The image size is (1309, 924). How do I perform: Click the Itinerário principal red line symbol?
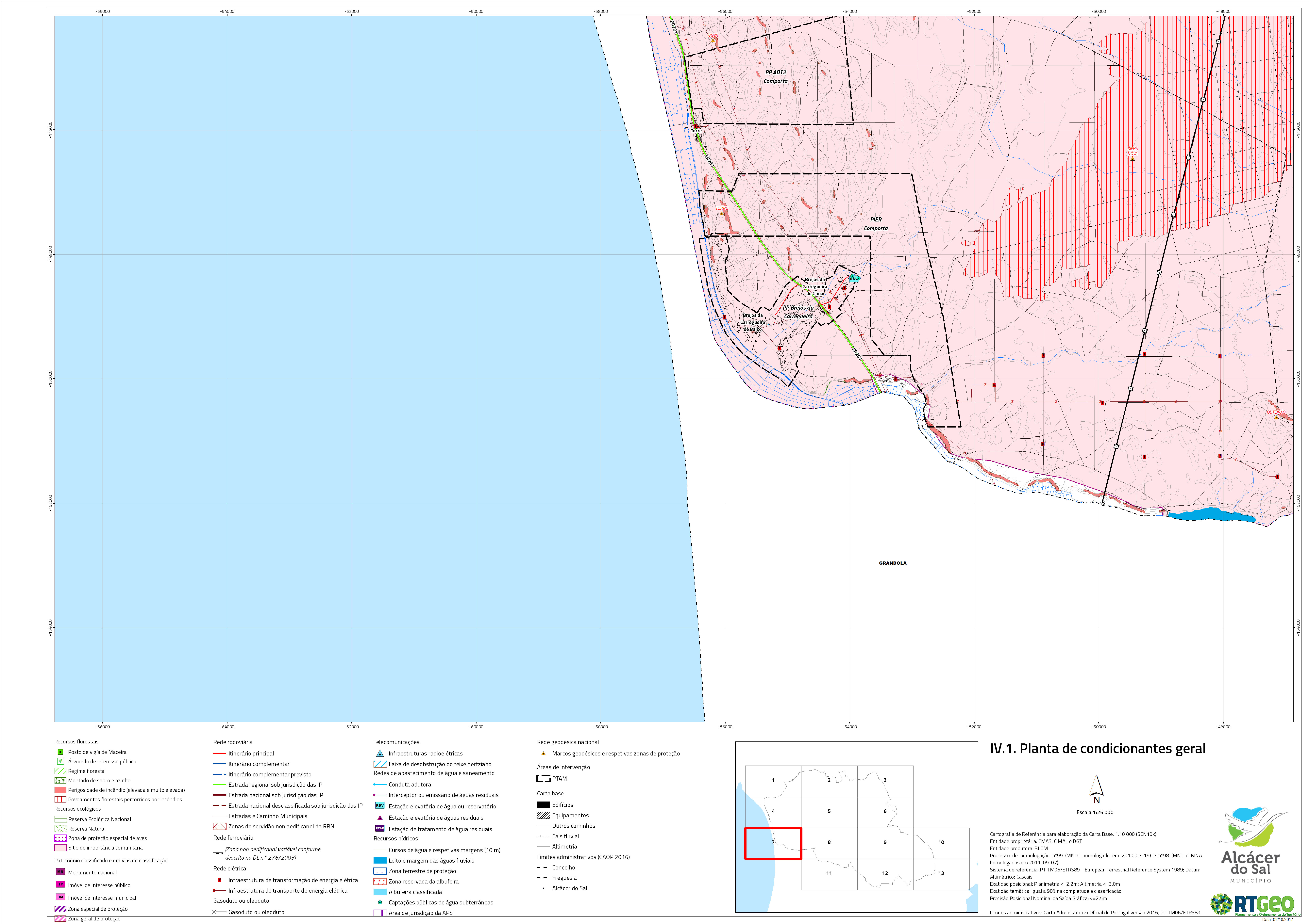(220, 754)
